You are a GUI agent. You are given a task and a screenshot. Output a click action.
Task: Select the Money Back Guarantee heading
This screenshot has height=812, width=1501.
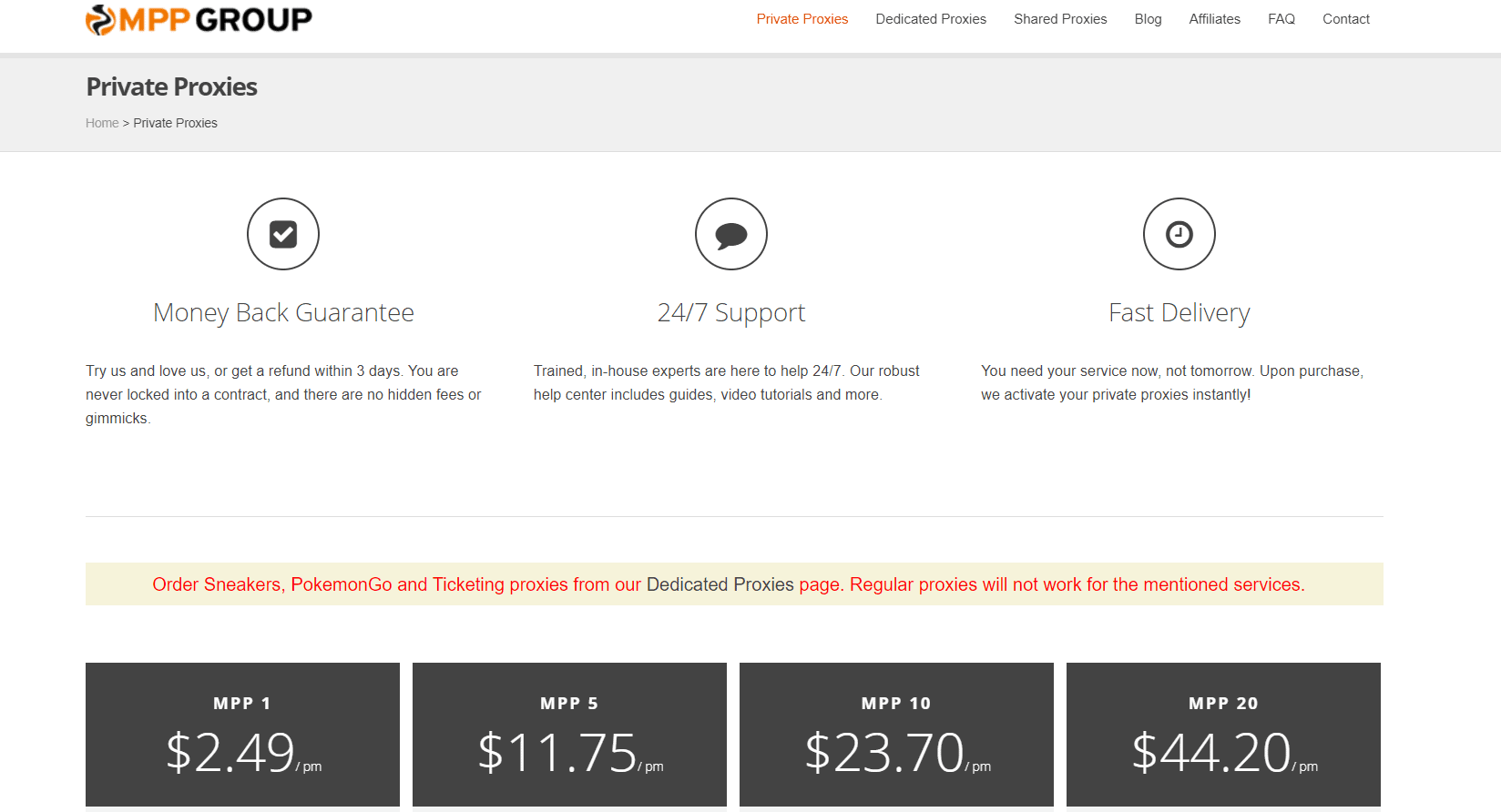283,312
